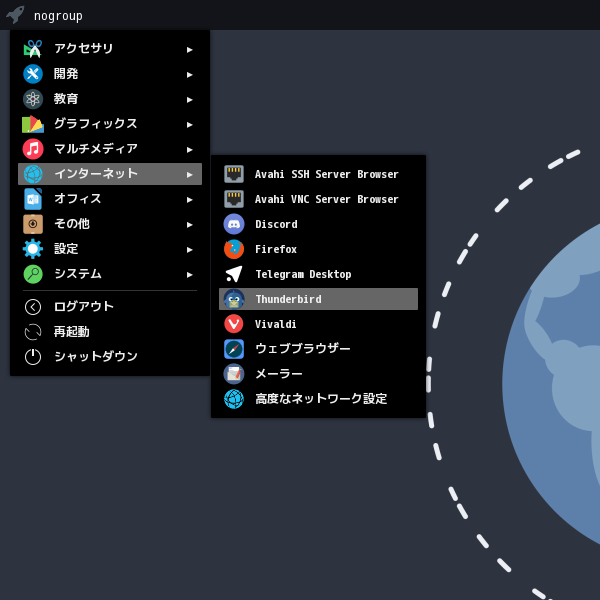Open the 開発 category
Viewport: 600px width, 600px height.
[110, 74]
